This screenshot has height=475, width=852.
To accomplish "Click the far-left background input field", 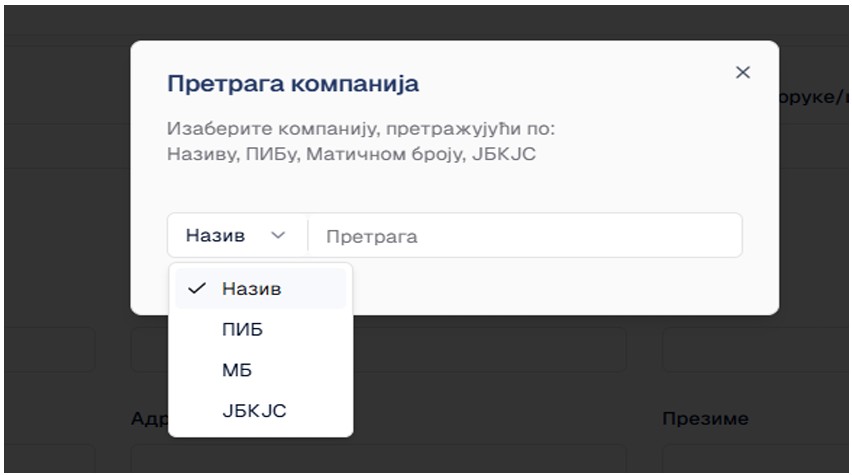I will (48, 350).
